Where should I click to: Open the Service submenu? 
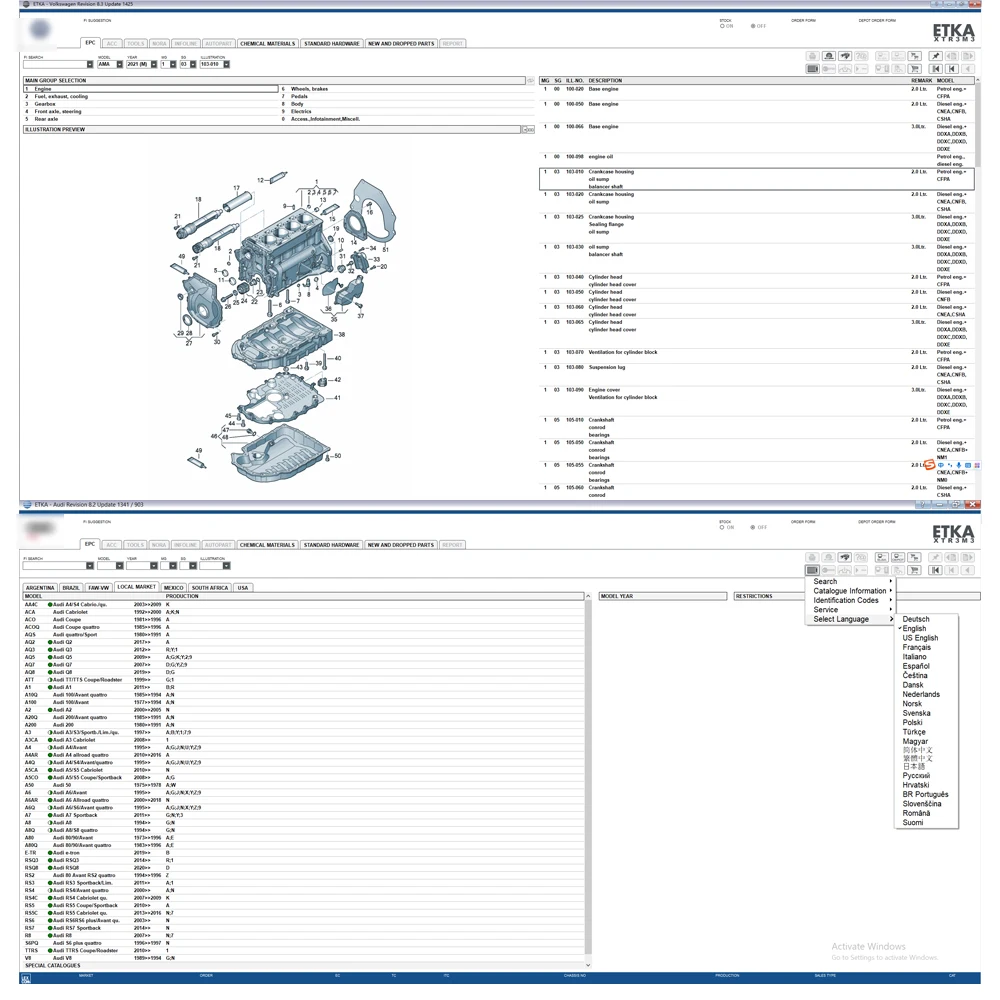(x=851, y=610)
